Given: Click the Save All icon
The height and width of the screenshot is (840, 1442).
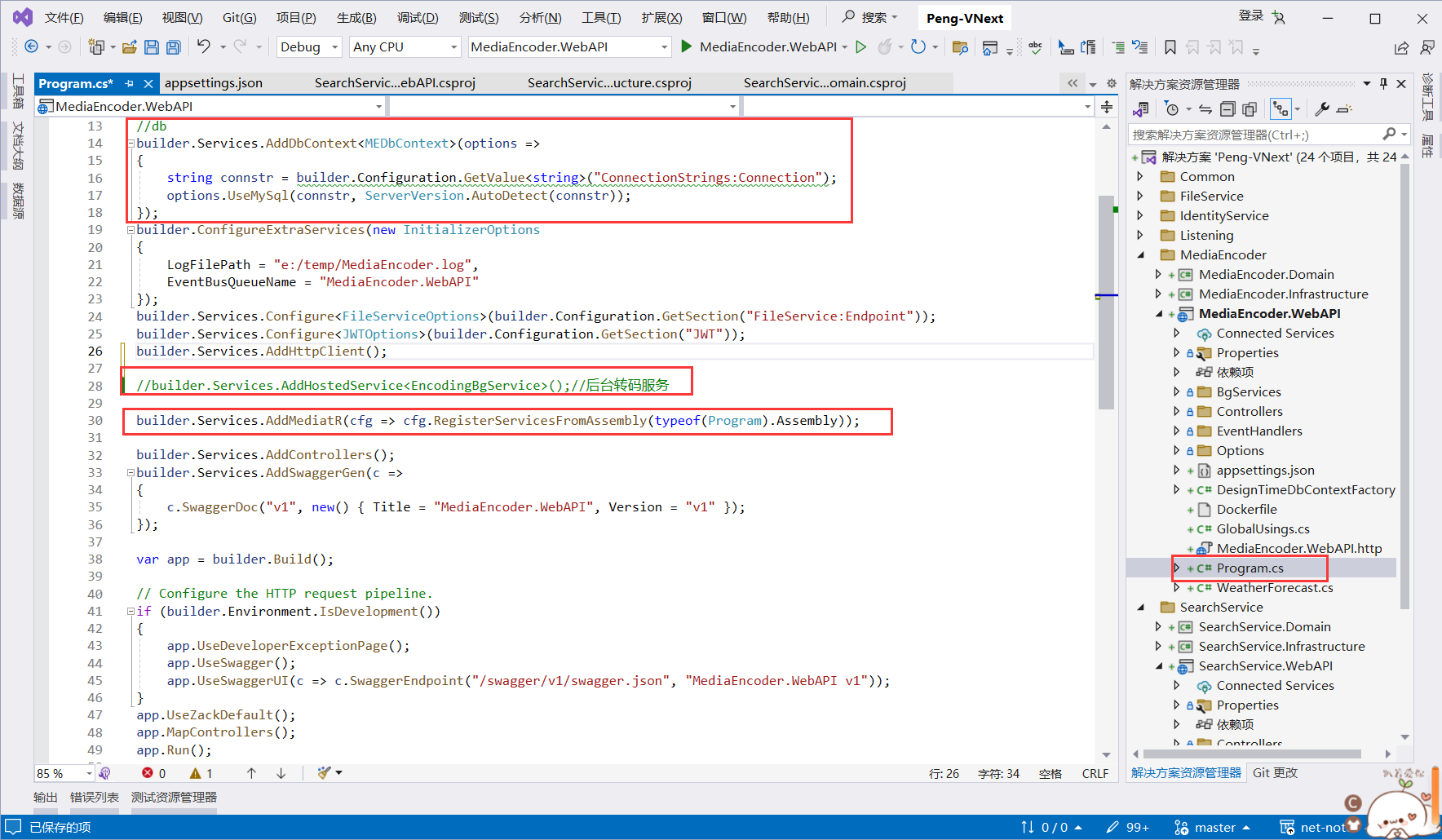Looking at the screenshot, I should [174, 47].
